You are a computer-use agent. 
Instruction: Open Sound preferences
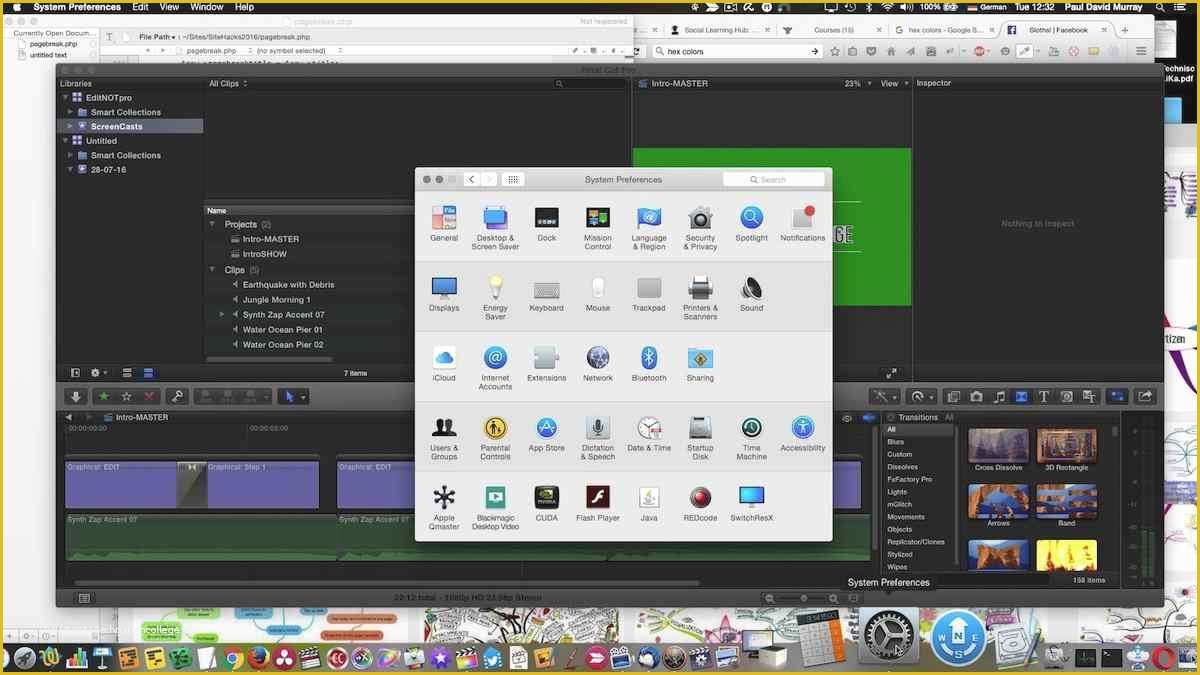coord(751,295)
